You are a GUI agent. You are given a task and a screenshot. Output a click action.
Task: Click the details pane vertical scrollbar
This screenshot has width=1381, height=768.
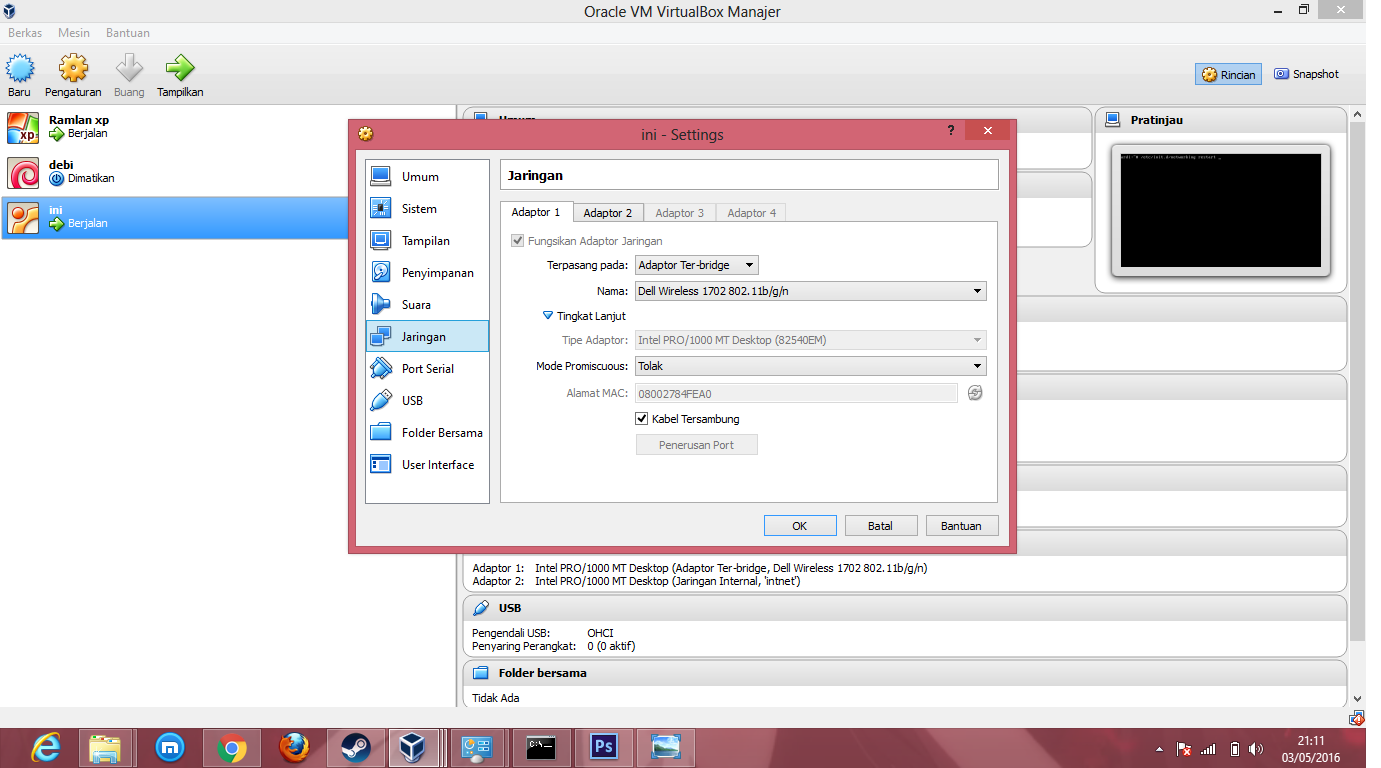(x=1357, y=380)
